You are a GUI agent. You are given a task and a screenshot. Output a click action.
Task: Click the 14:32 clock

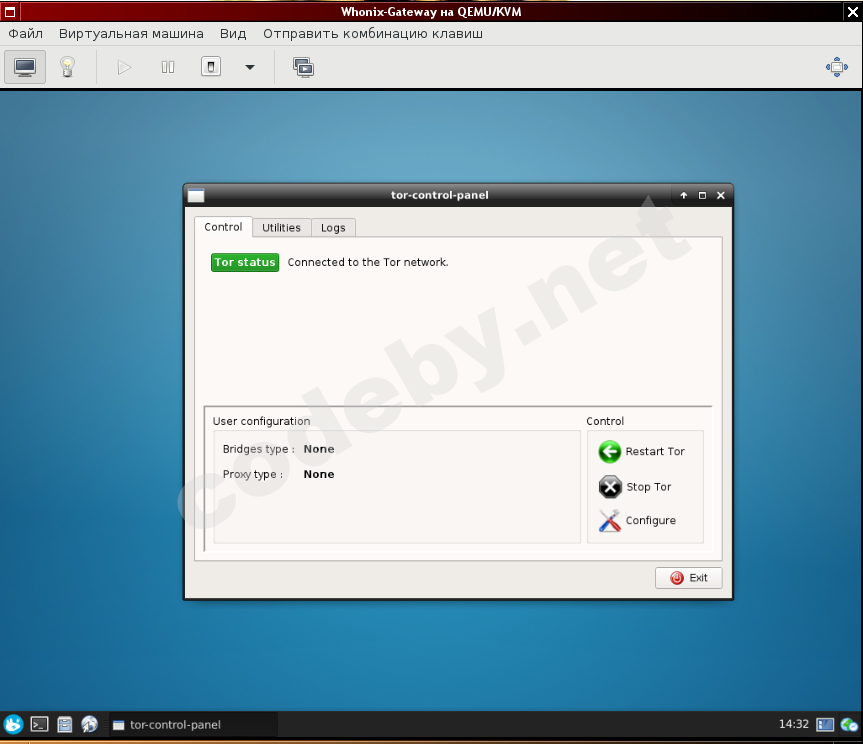(794, 724)
